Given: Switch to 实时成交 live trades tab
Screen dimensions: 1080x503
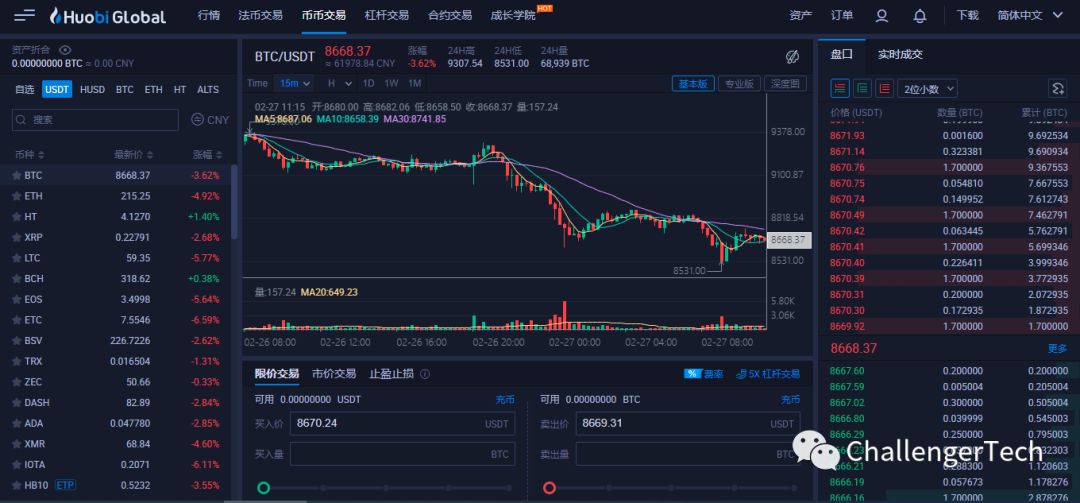Looking at the screenshot, I should pos(900,54).
